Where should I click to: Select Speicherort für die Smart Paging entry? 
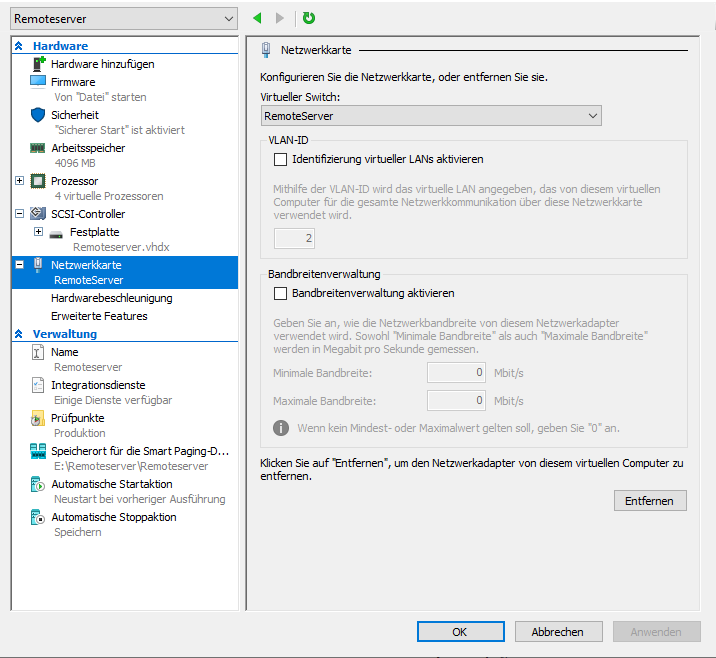pyautogui.click(x=140, y=451)
